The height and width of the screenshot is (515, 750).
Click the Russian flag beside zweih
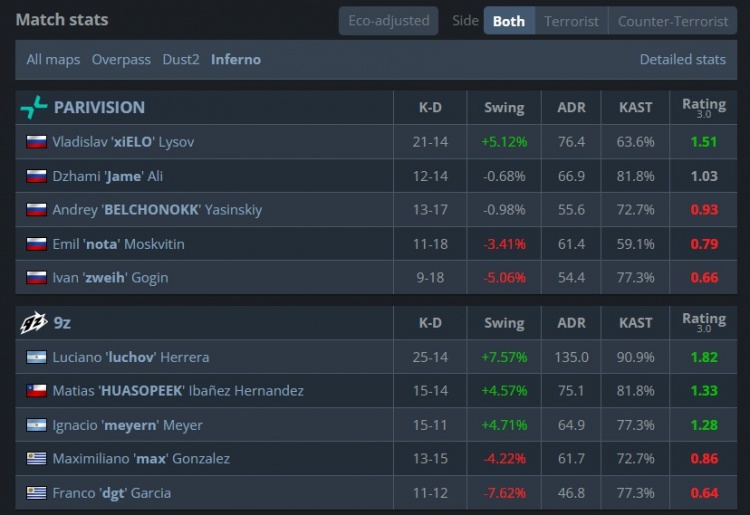[x=36, y=278]
